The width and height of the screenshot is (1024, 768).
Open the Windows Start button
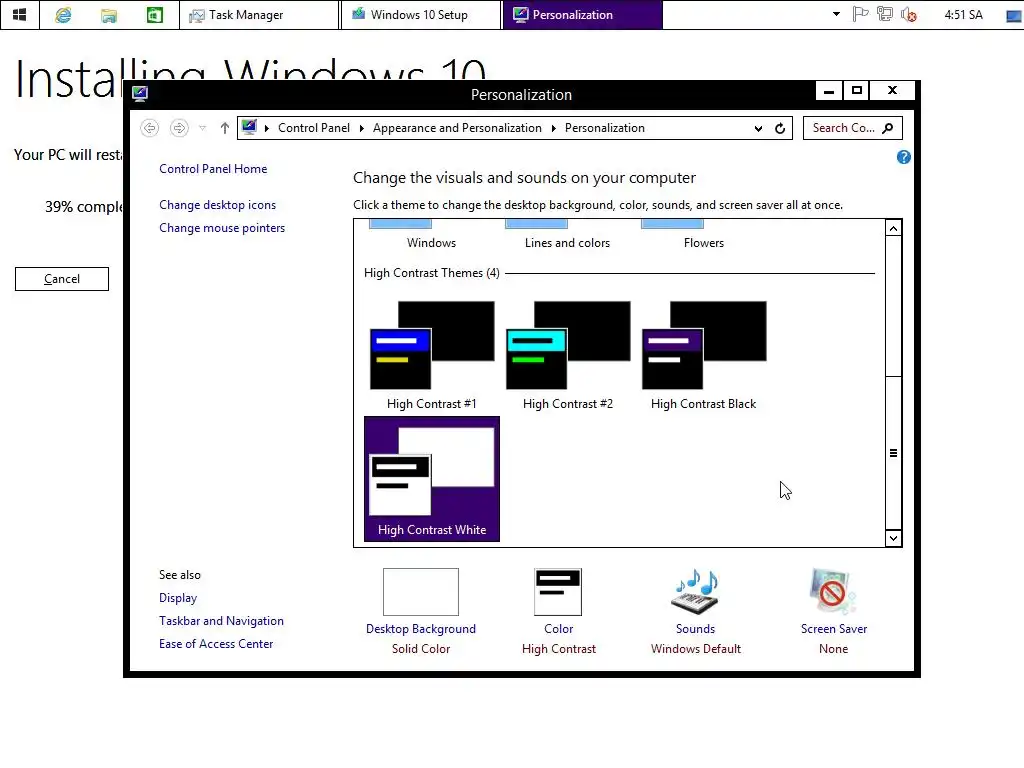click(20, 14)
